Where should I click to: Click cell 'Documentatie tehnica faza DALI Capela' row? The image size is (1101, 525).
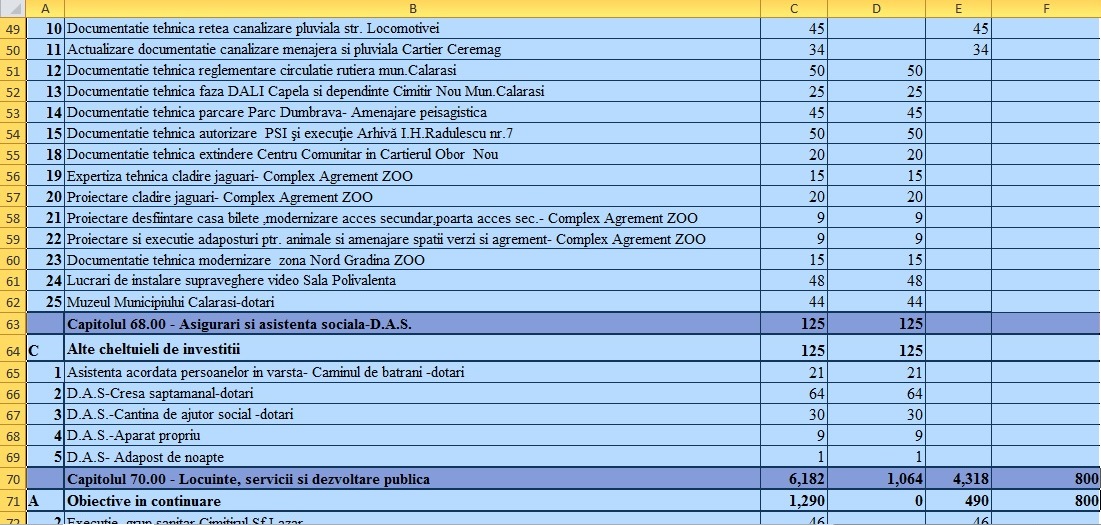pos(412,92)
